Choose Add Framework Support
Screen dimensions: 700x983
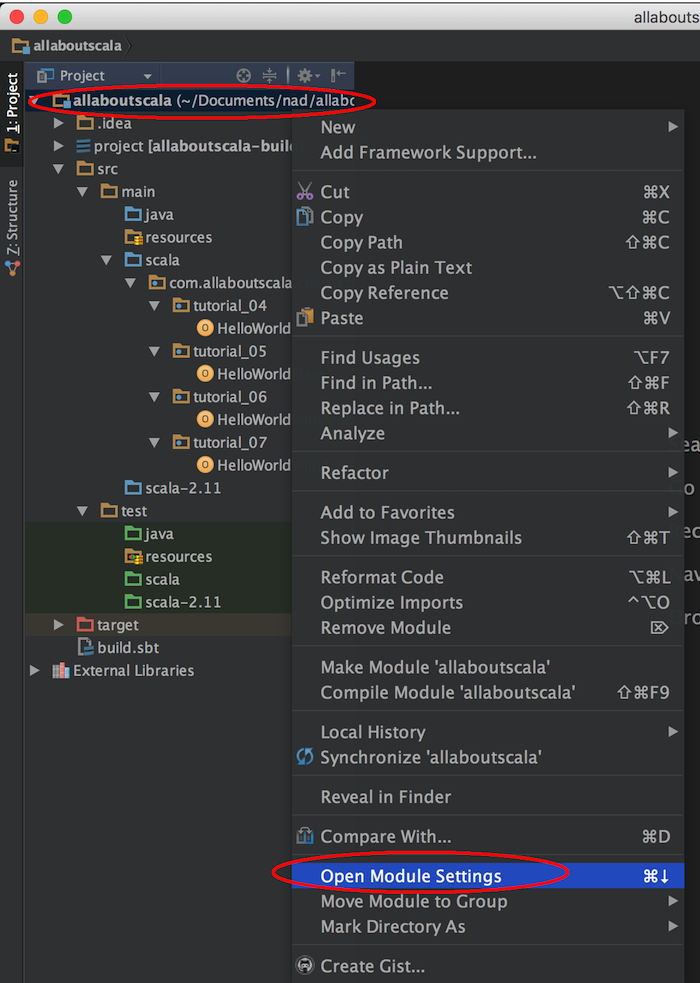[x=488, y=152]
